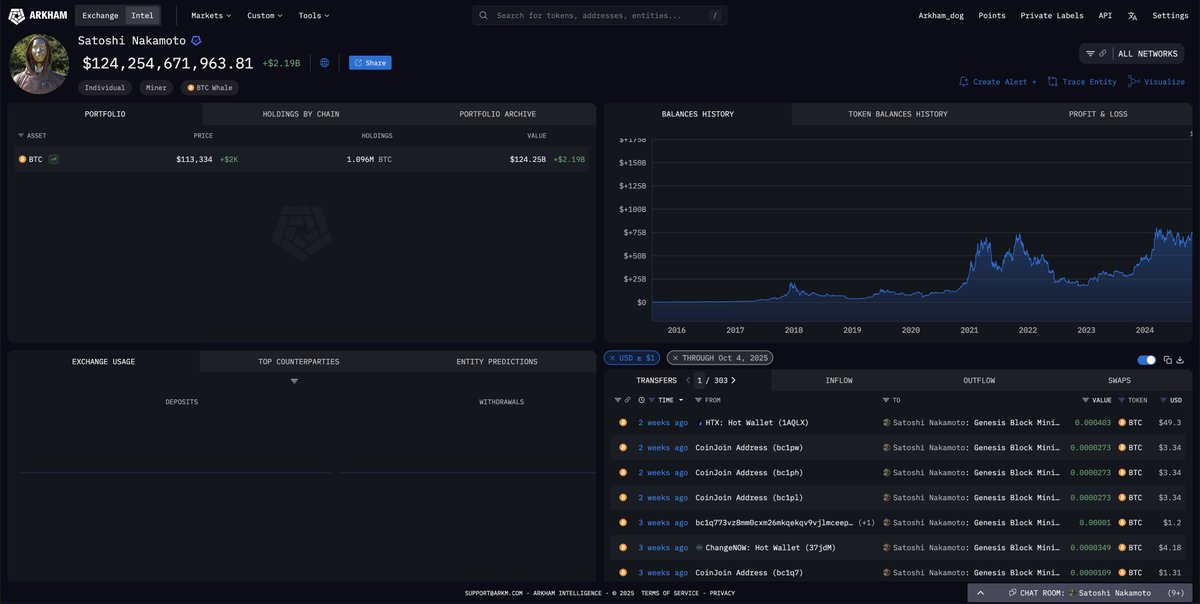Open the BTC price chart icon in the portfolio row
Viewport: 1200px width, 604px height.
click(x=53, y=159)
